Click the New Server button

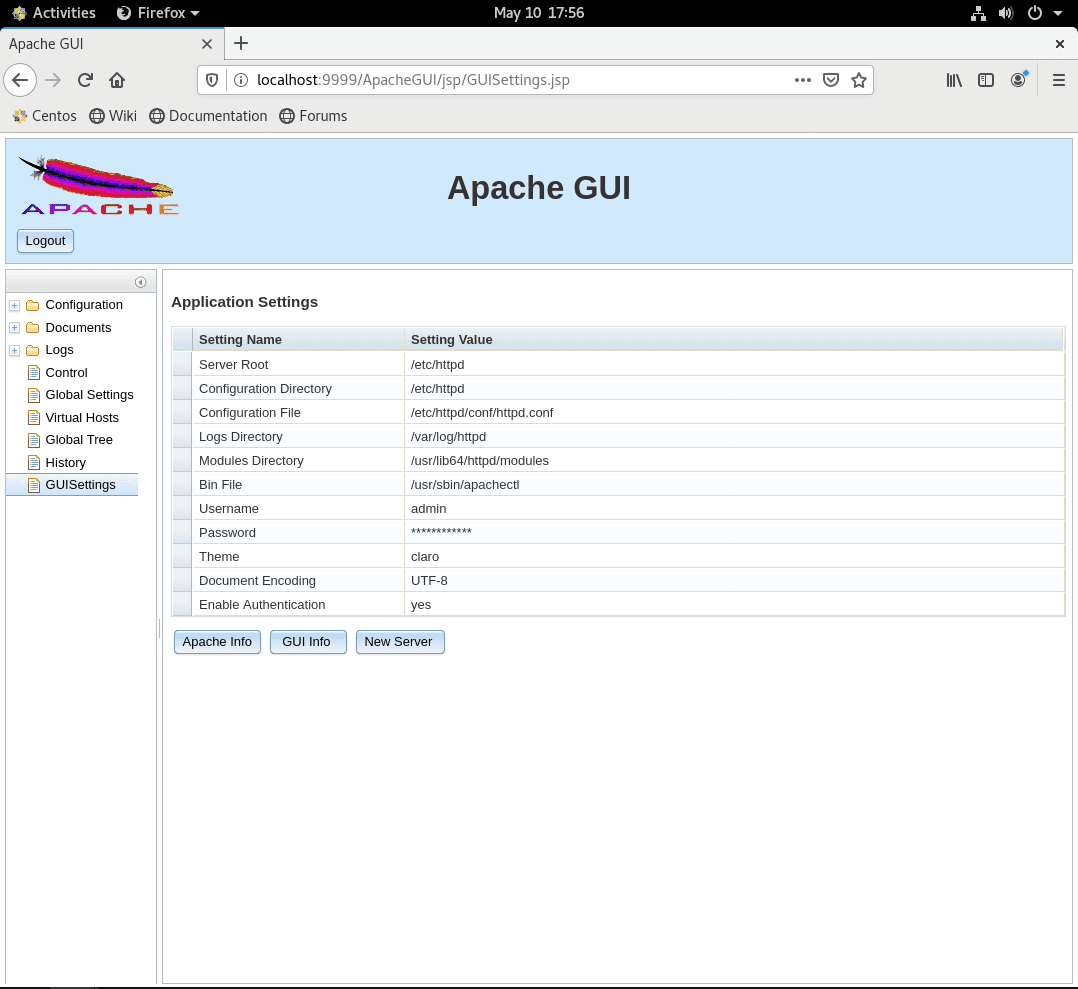400,641
